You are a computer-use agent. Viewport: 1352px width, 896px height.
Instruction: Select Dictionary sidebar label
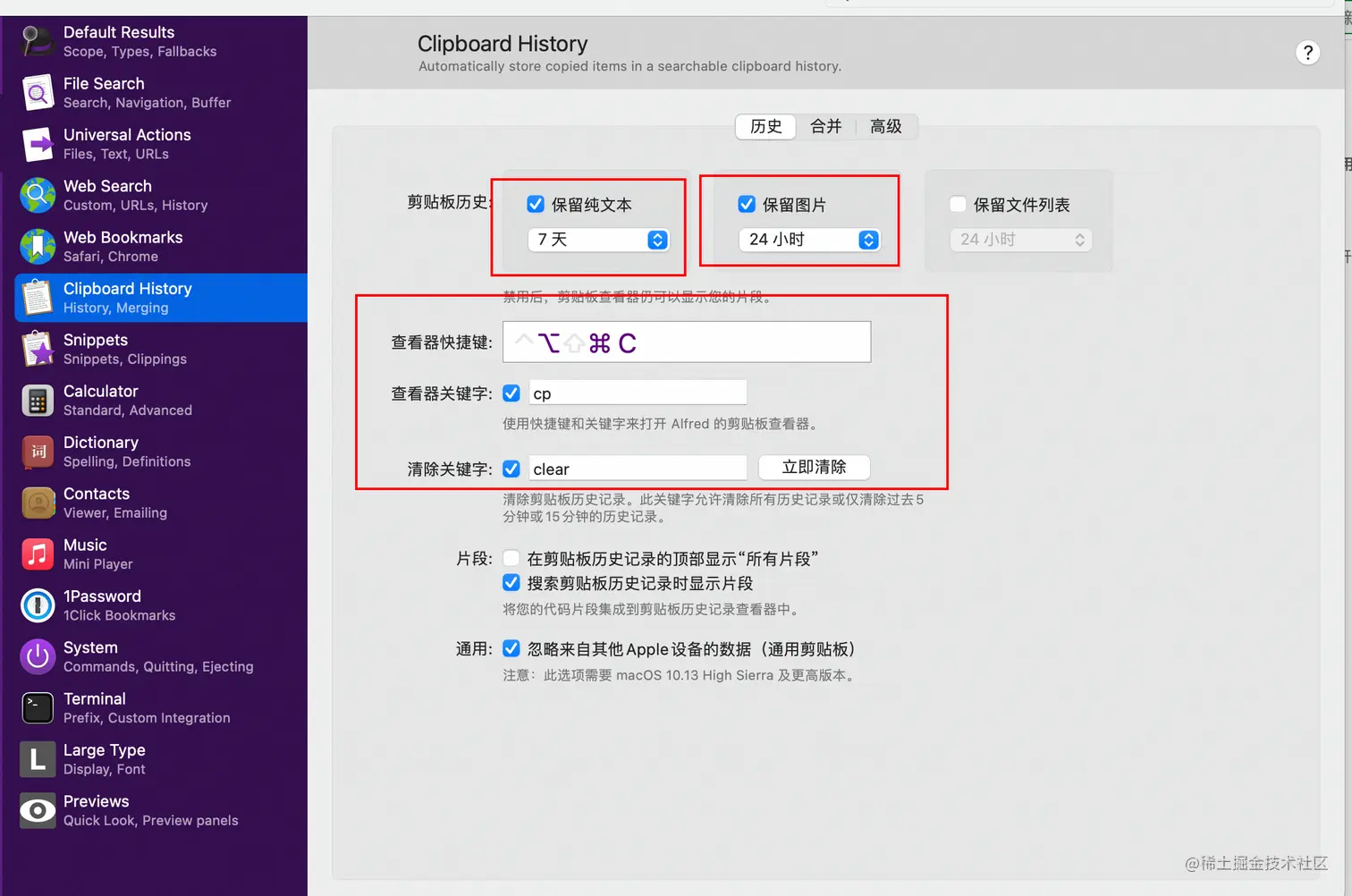(101, 442)
